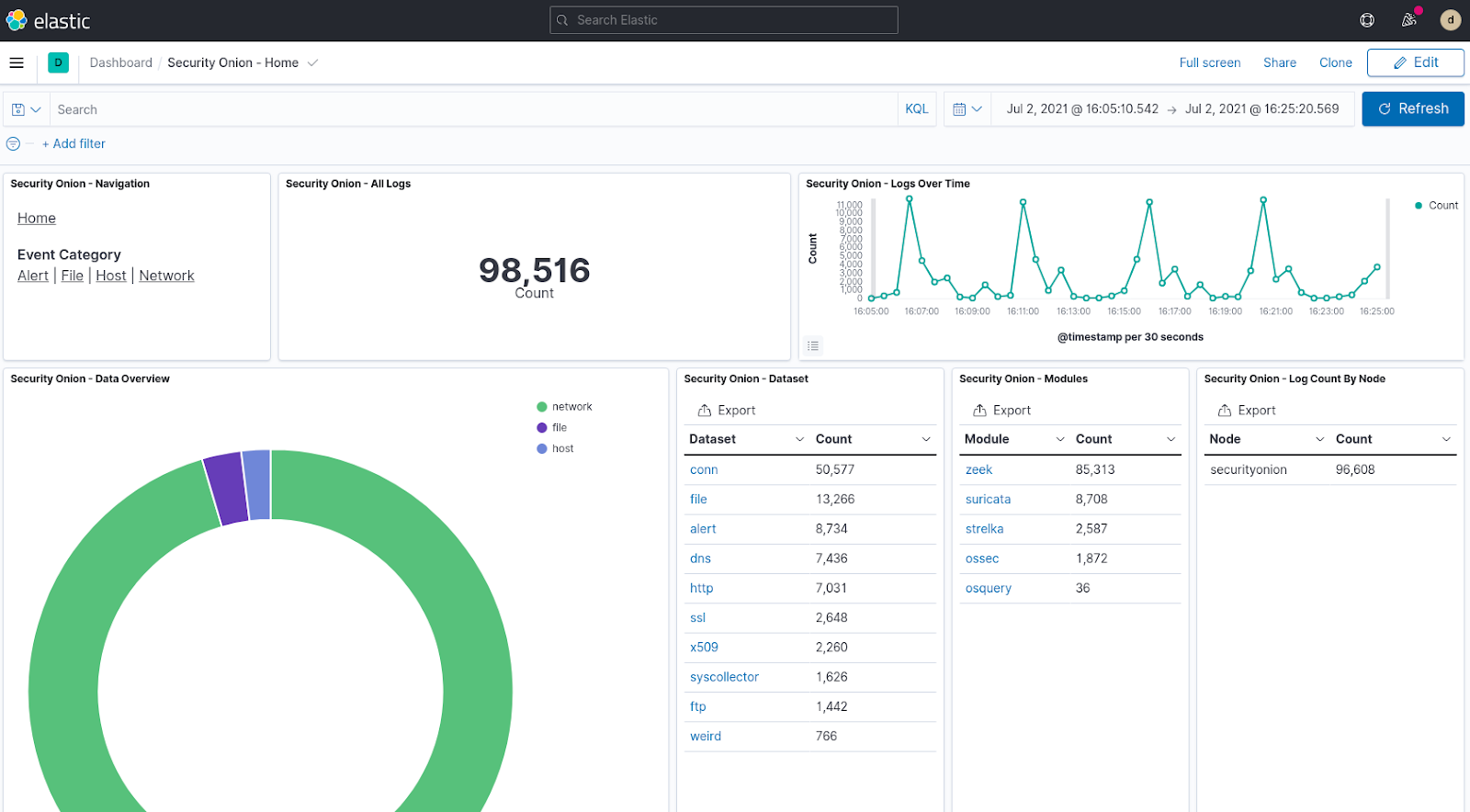Click the Elastic logo
This screenshot has height=812, width=1470.
pyautogui.click(x=48, y=20)
